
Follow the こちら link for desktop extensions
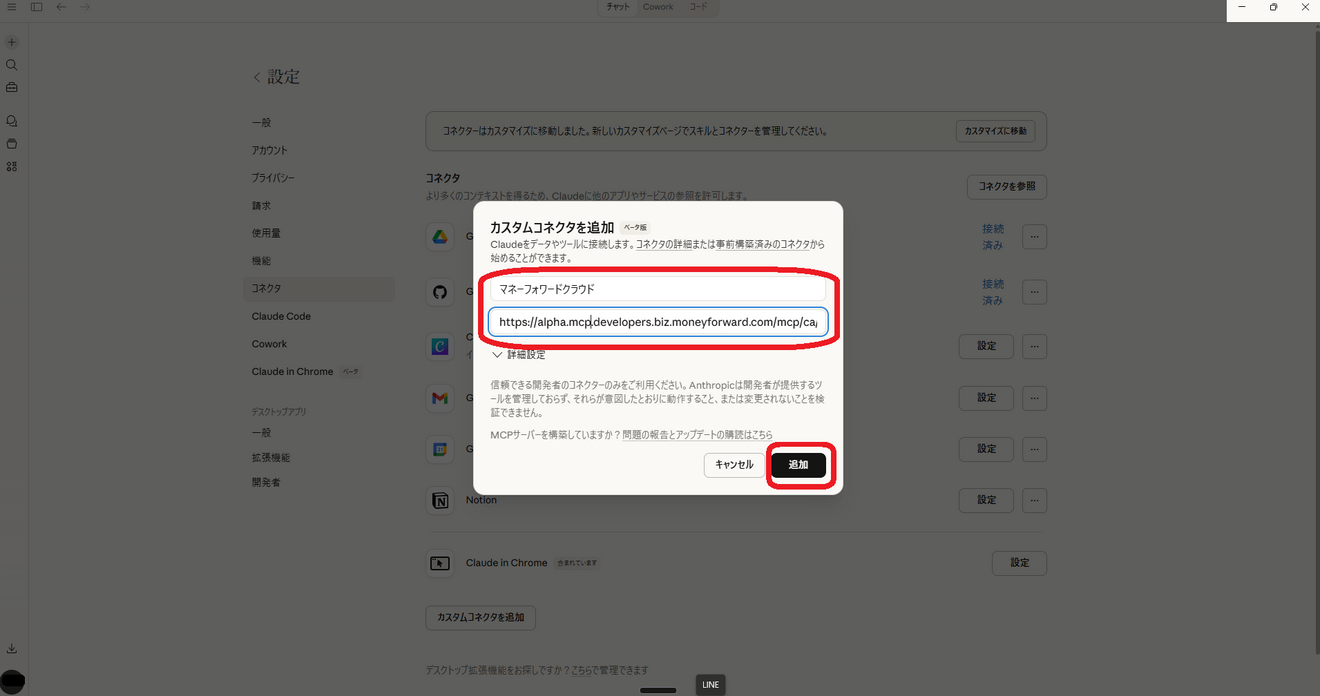coord(581,670)
